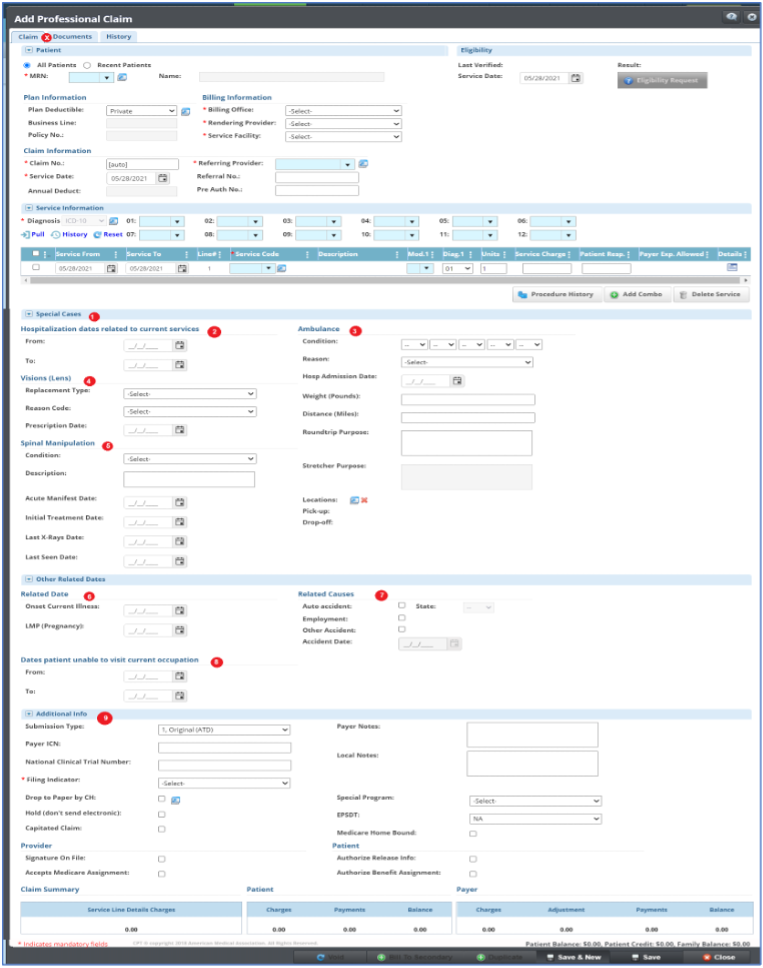
Task: Switch to the Documents tab
Action: coord(72,37)
